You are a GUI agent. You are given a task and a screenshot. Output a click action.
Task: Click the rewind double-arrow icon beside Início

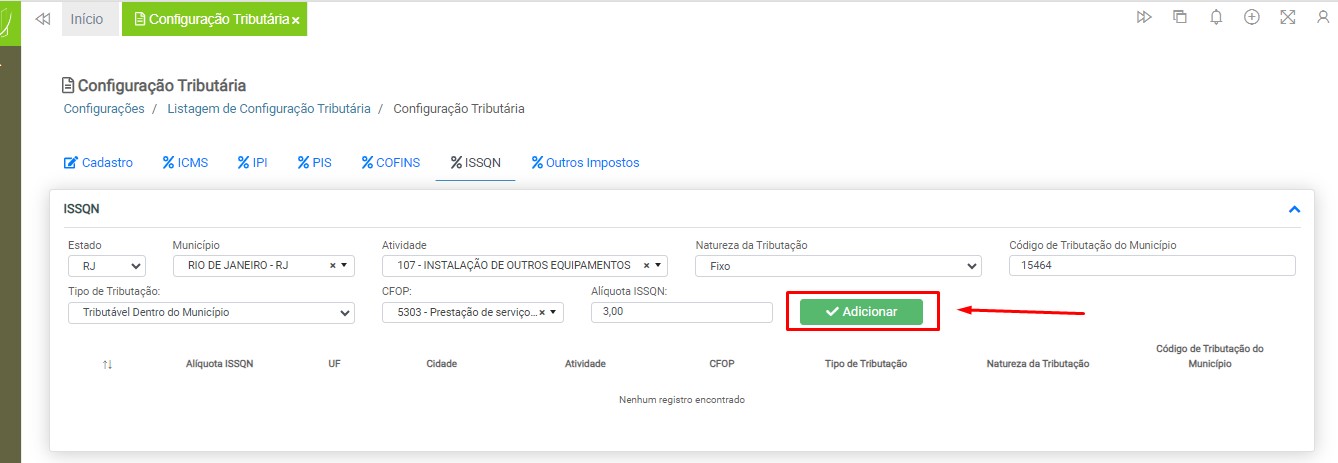click(42, 19)
